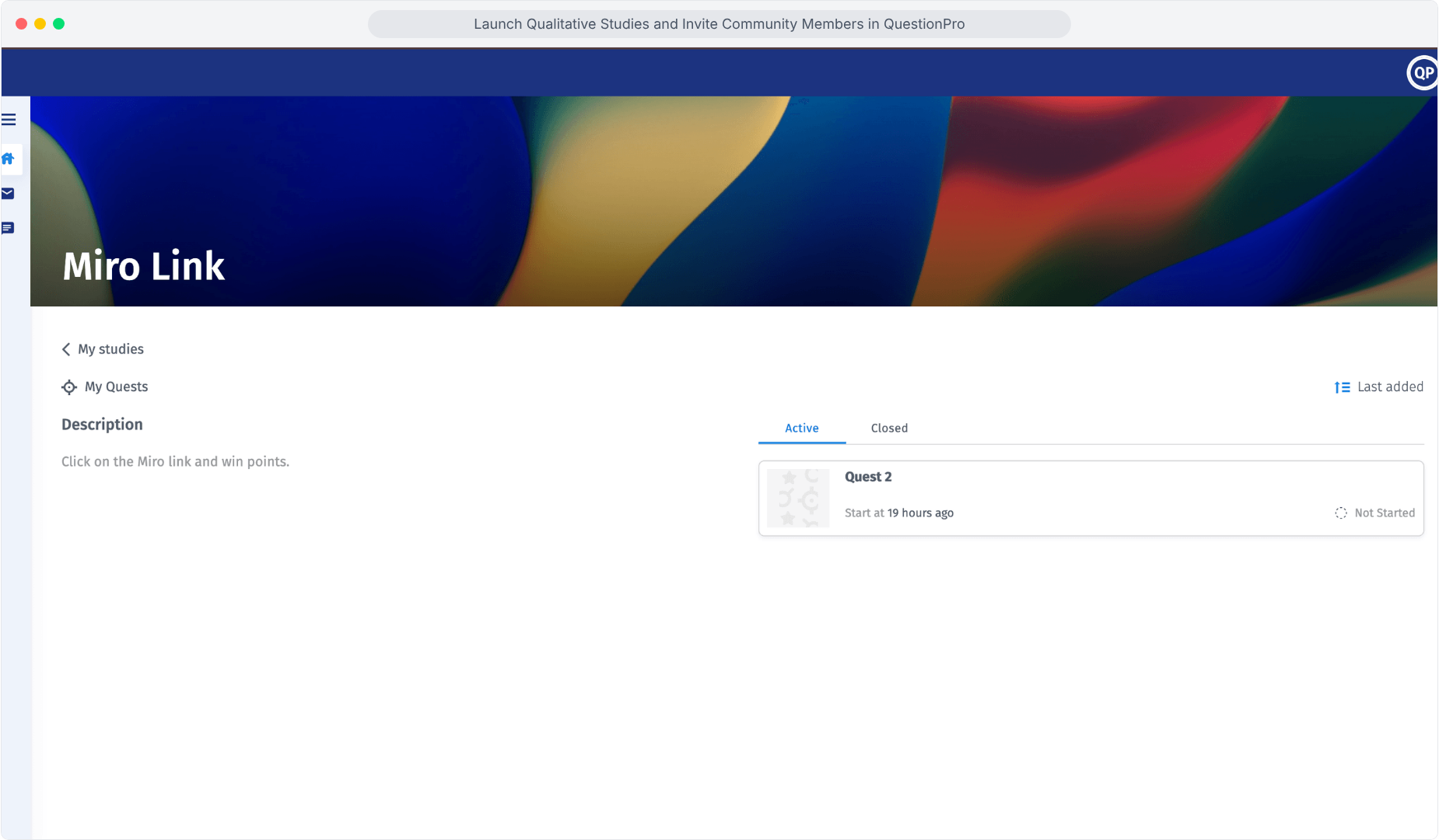The image size is (1439, 840).
Task: Click the Quest 2 thumbnail image
Action: point(798,498)
